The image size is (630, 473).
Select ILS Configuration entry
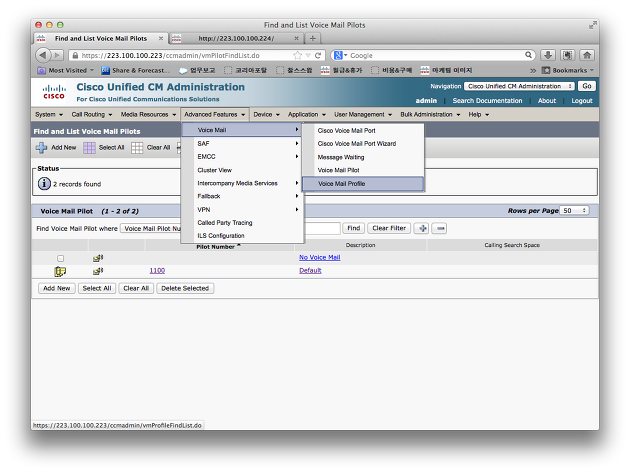click(x=242, y=235)
